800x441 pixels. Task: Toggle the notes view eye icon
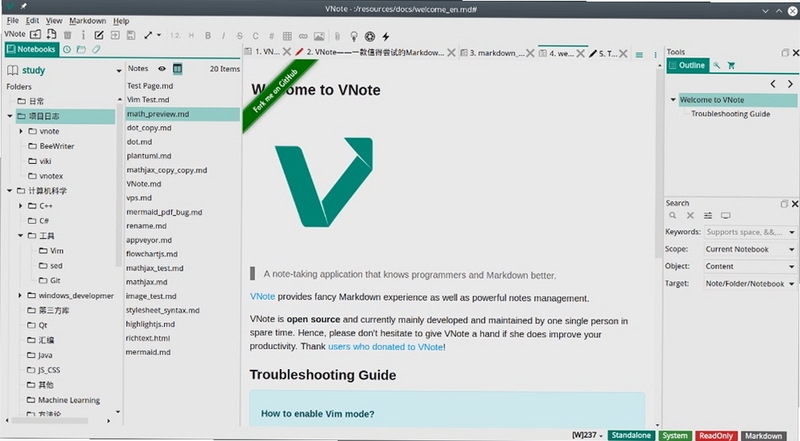coord(162,68)
